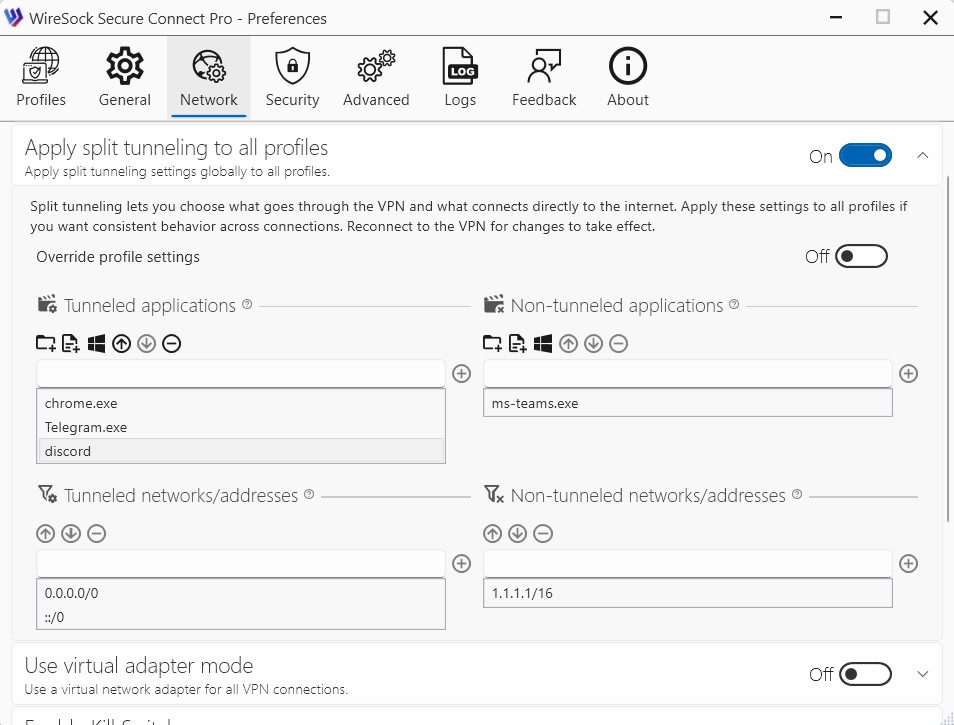Remove selected tunneled application with minus icon
954x725 pixels.
[x=171, y=344]
